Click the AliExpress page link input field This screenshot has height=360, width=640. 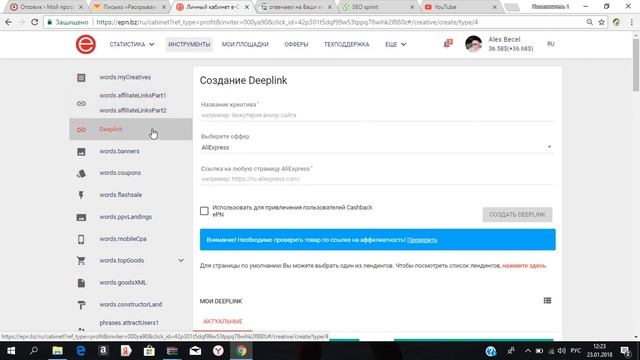(x=377, y=179)
